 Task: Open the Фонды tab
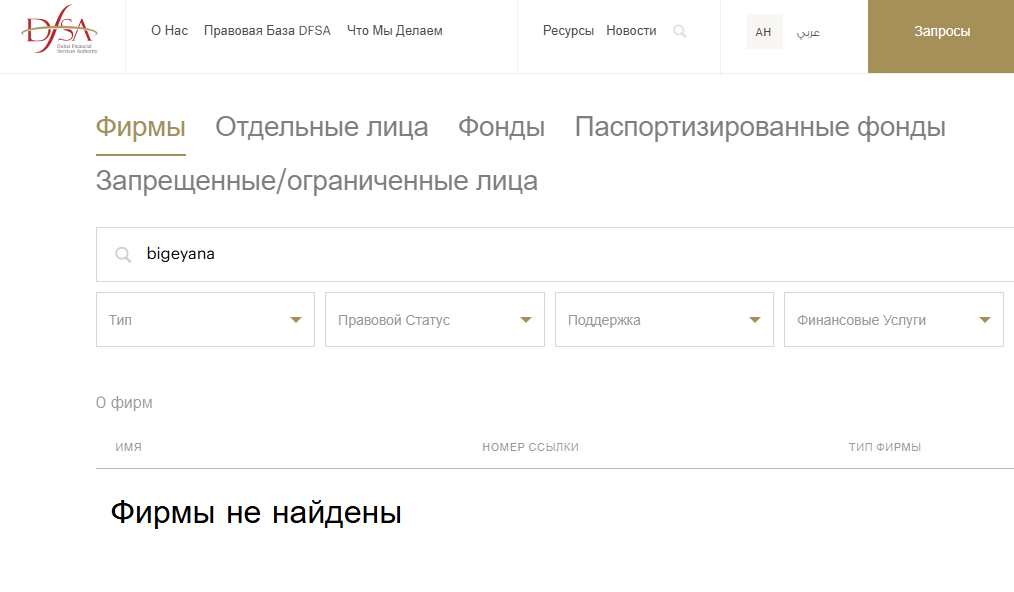(x=501, y=128)
